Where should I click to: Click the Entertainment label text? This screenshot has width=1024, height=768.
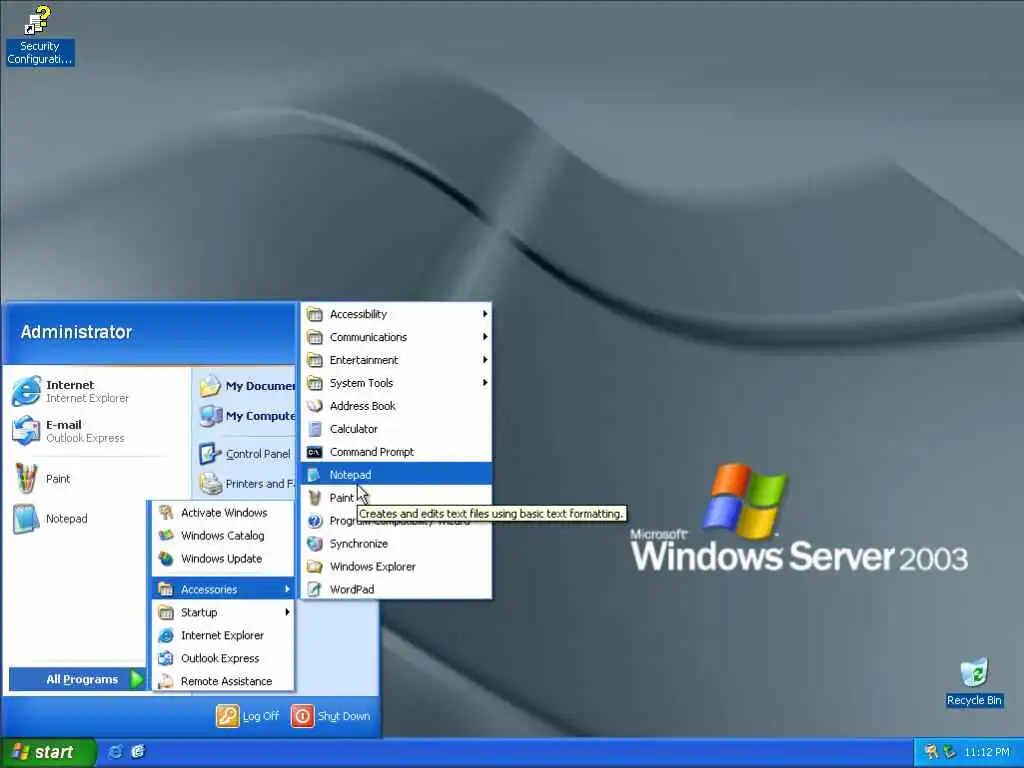[364, 360]
